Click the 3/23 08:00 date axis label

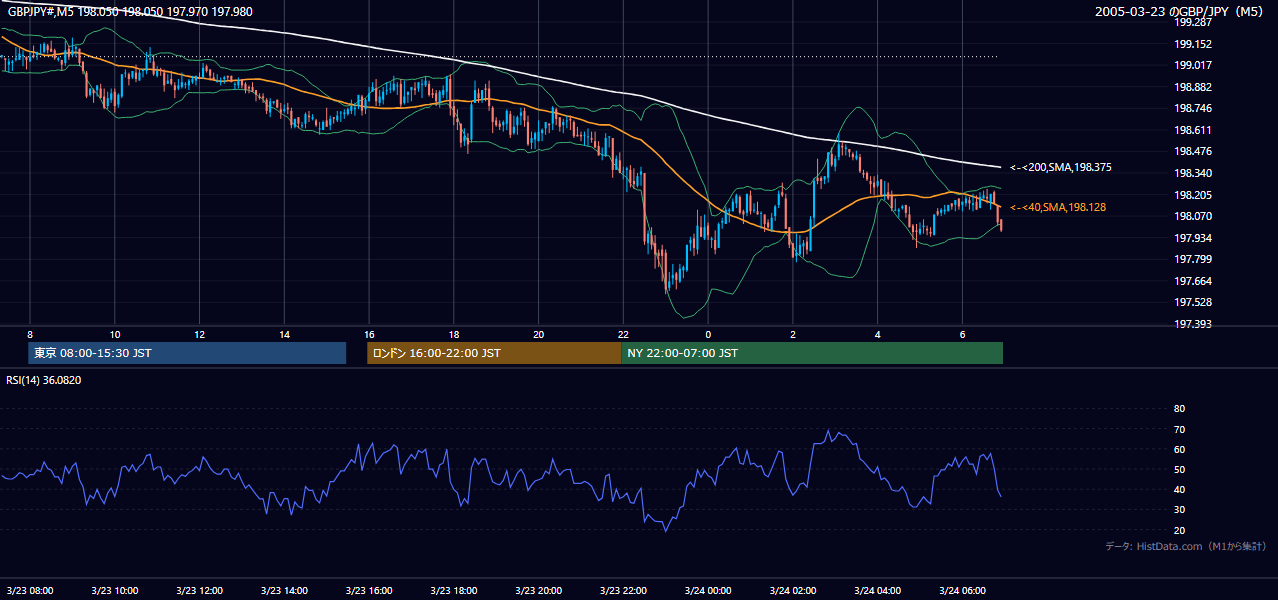click(x=30, y=591)
